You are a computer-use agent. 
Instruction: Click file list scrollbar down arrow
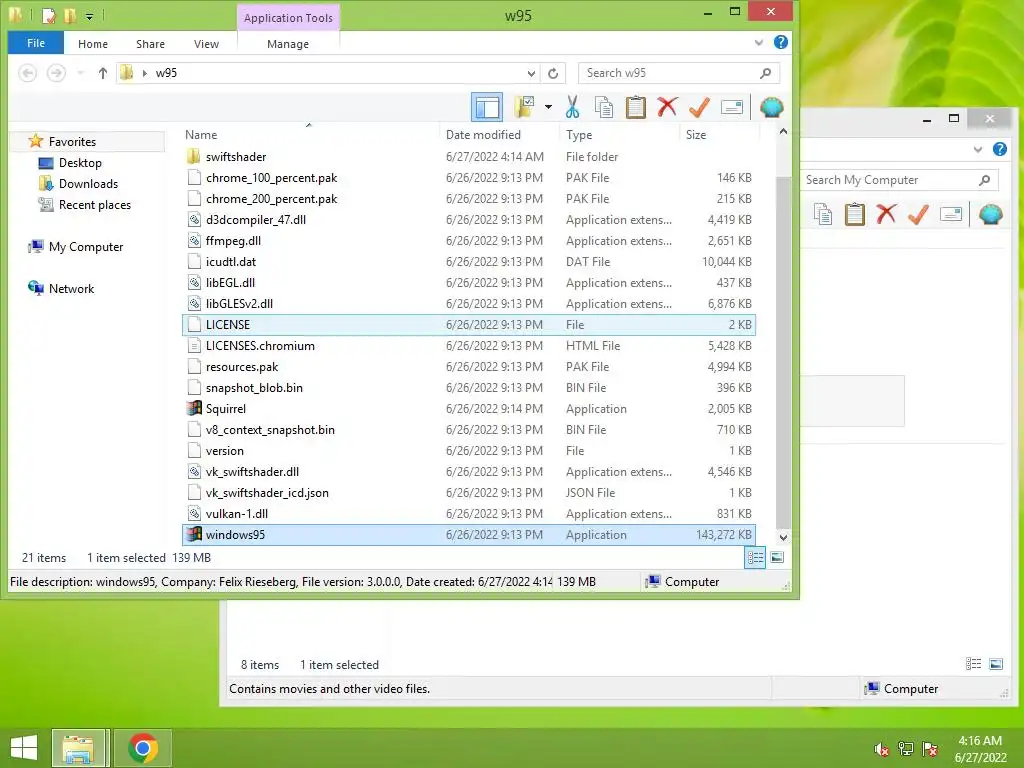(x=783, y=537)
